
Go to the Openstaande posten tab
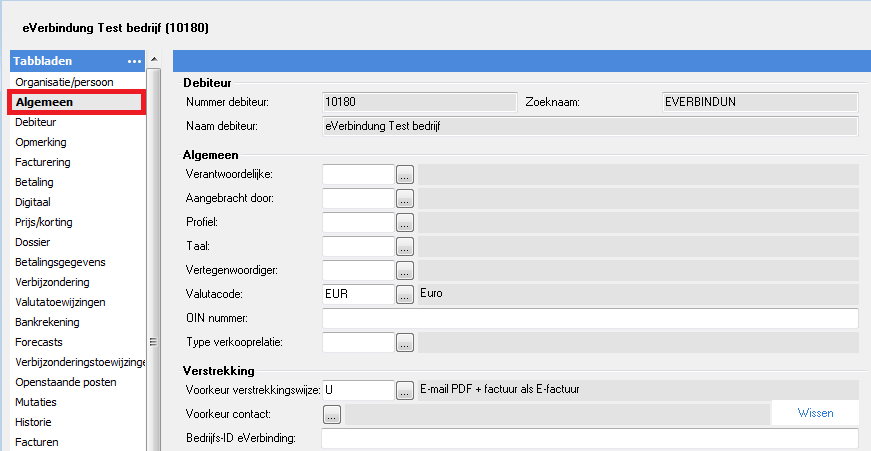coord(66,382)
